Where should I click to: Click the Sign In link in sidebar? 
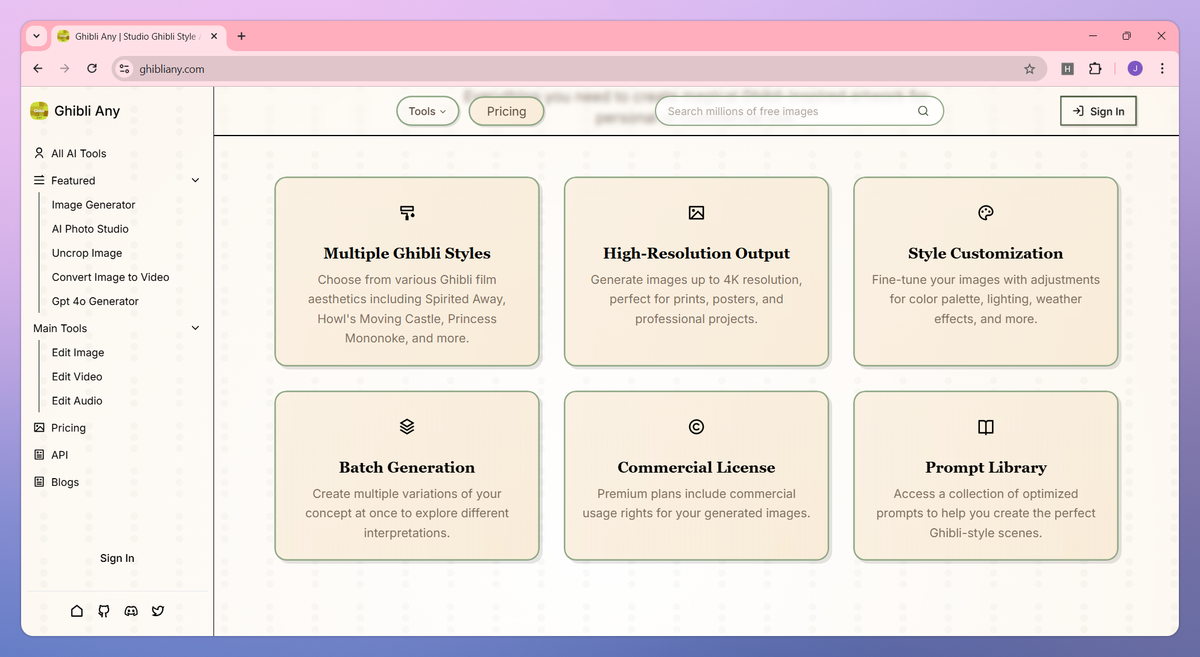pyautogui.click(x=117, y=558)
